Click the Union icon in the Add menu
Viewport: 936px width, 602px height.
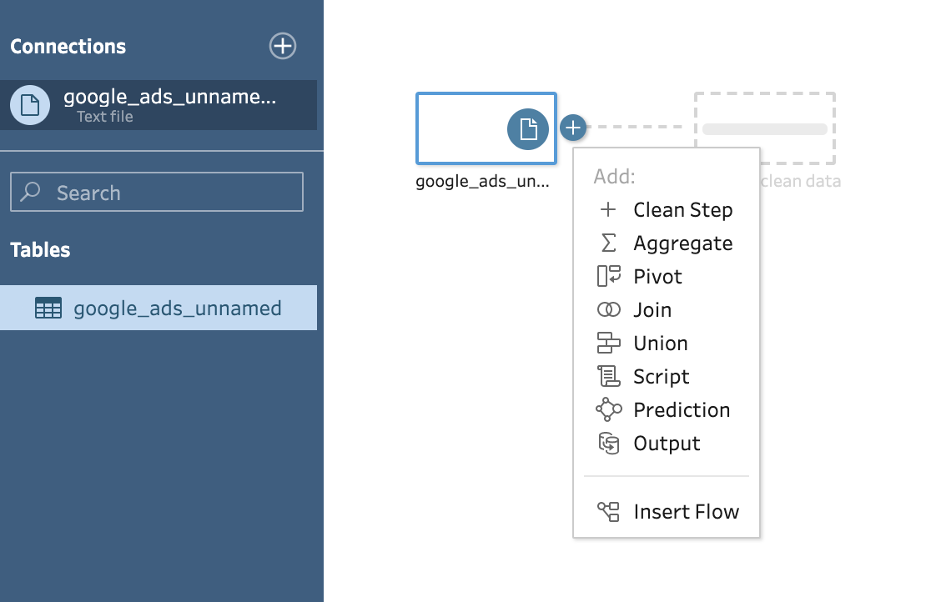tap(608, 343)
